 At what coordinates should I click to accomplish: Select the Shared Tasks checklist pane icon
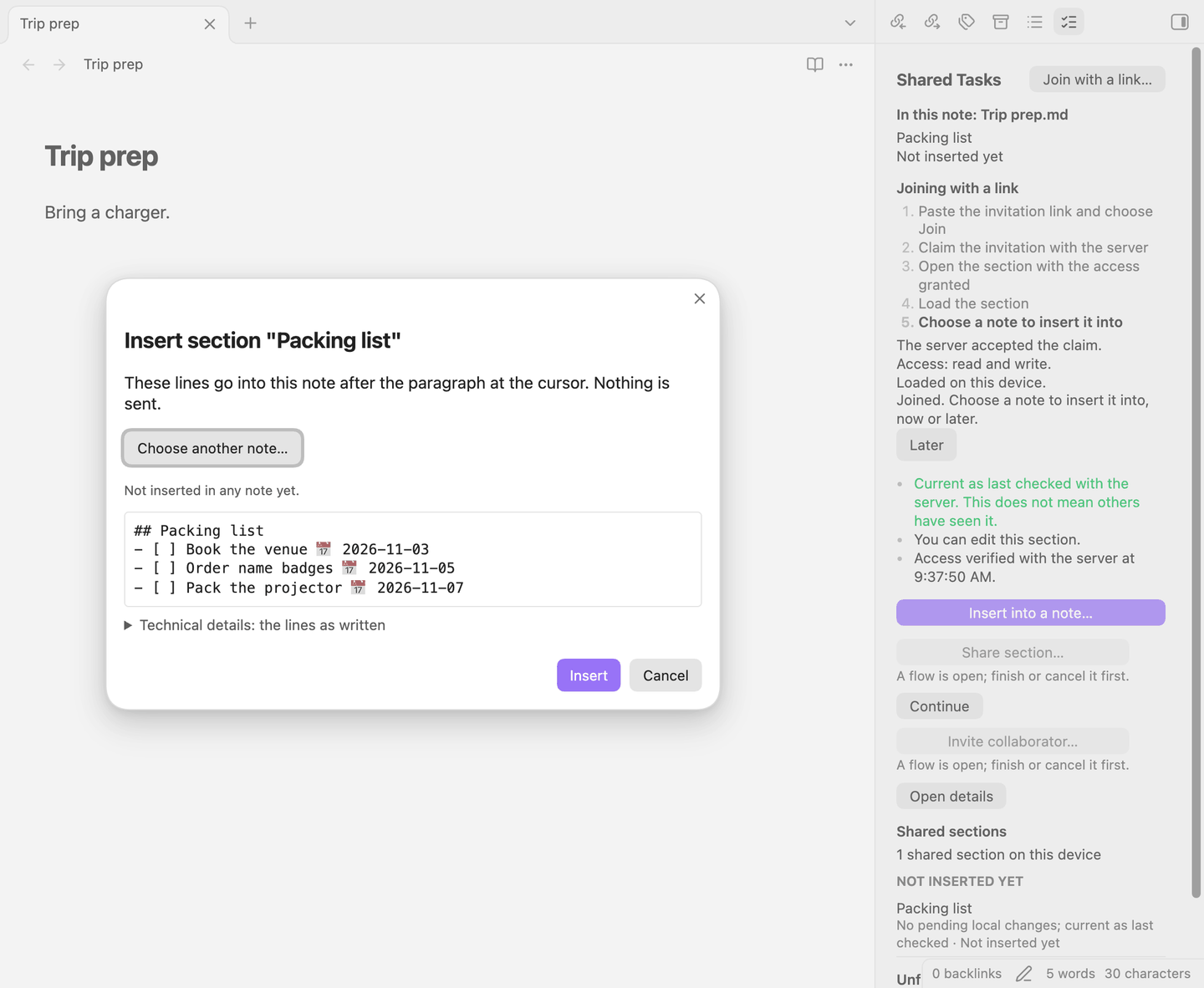point(1069,22)
